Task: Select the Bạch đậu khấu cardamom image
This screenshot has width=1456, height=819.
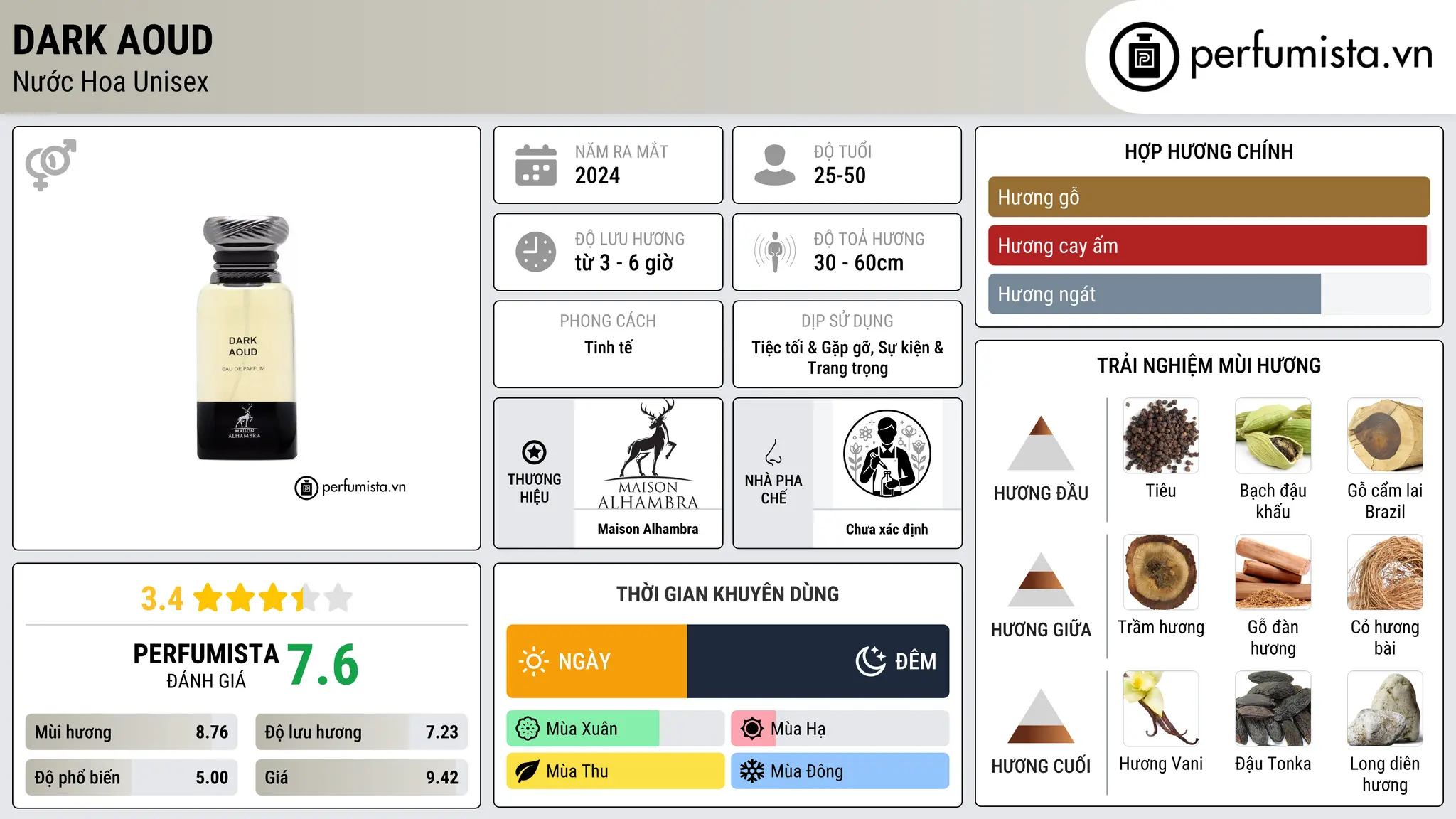Action: pyautogui.click(x=1273, y=436)
